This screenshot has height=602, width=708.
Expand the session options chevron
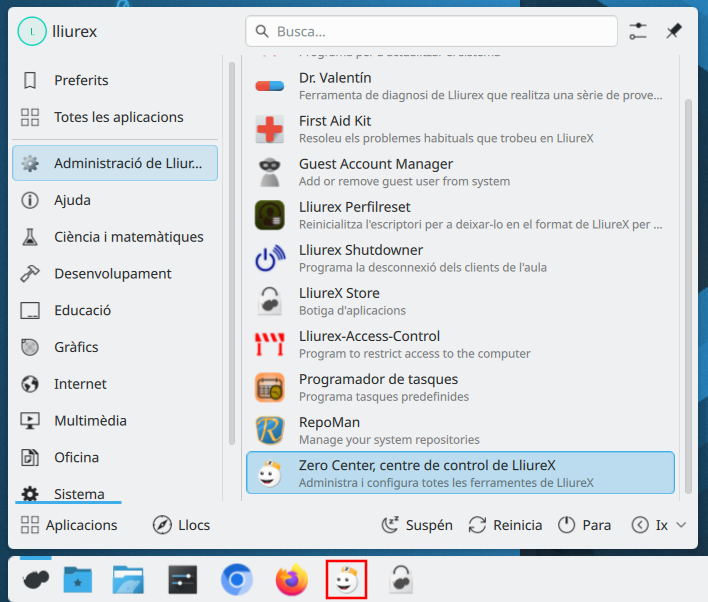[x=682, y=525]
